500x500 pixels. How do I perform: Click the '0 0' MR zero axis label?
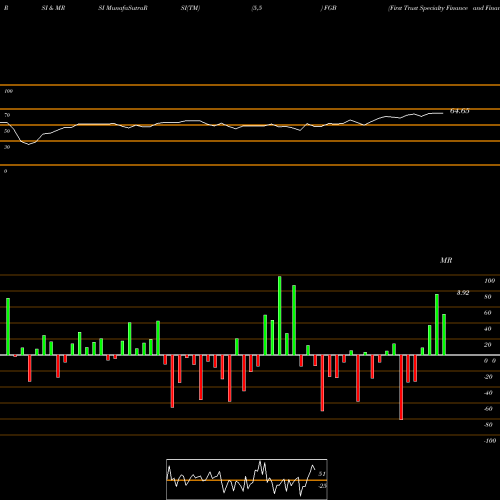490,361
